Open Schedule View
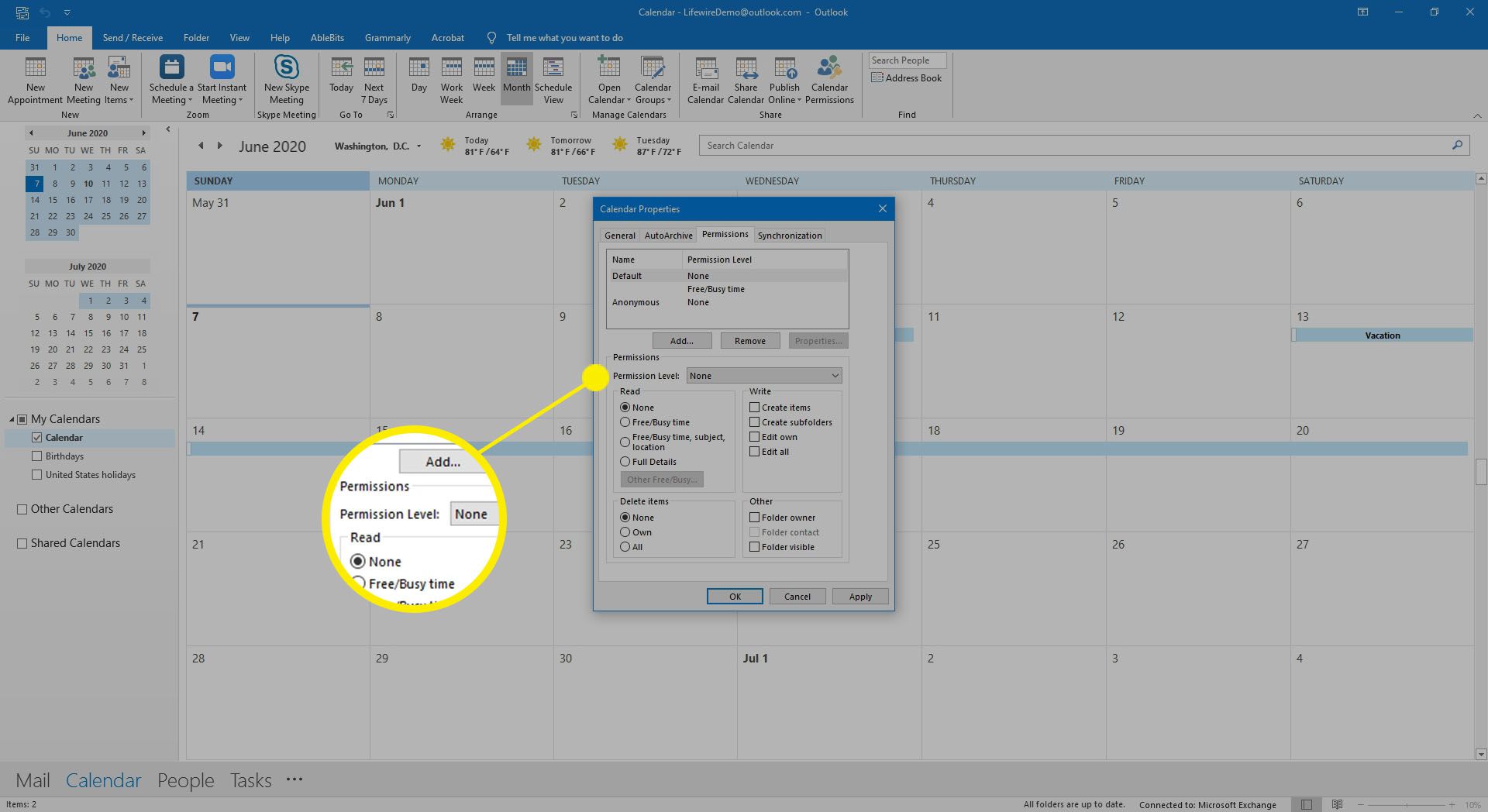The width and height of the screenshot is (1488, 812). tap(553, 80)
